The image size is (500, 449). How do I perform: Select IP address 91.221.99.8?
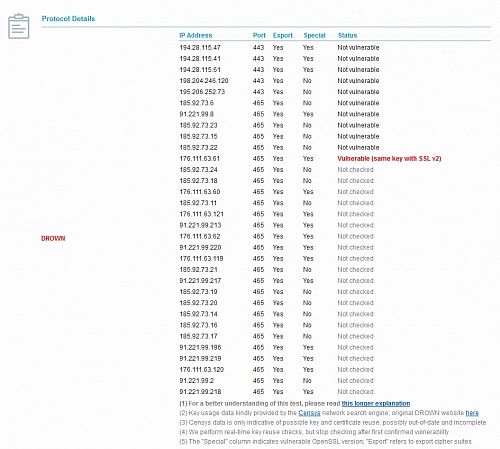[196, 114]
